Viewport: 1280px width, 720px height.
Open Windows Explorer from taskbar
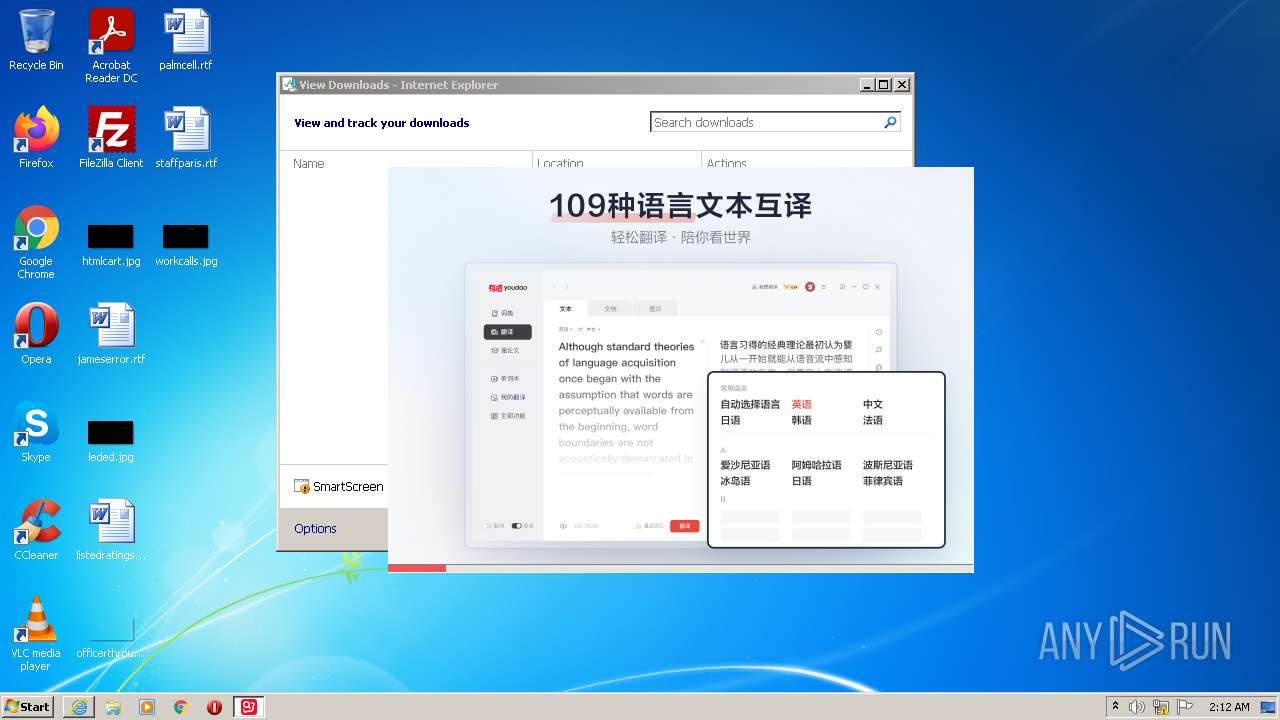[113, 707]
